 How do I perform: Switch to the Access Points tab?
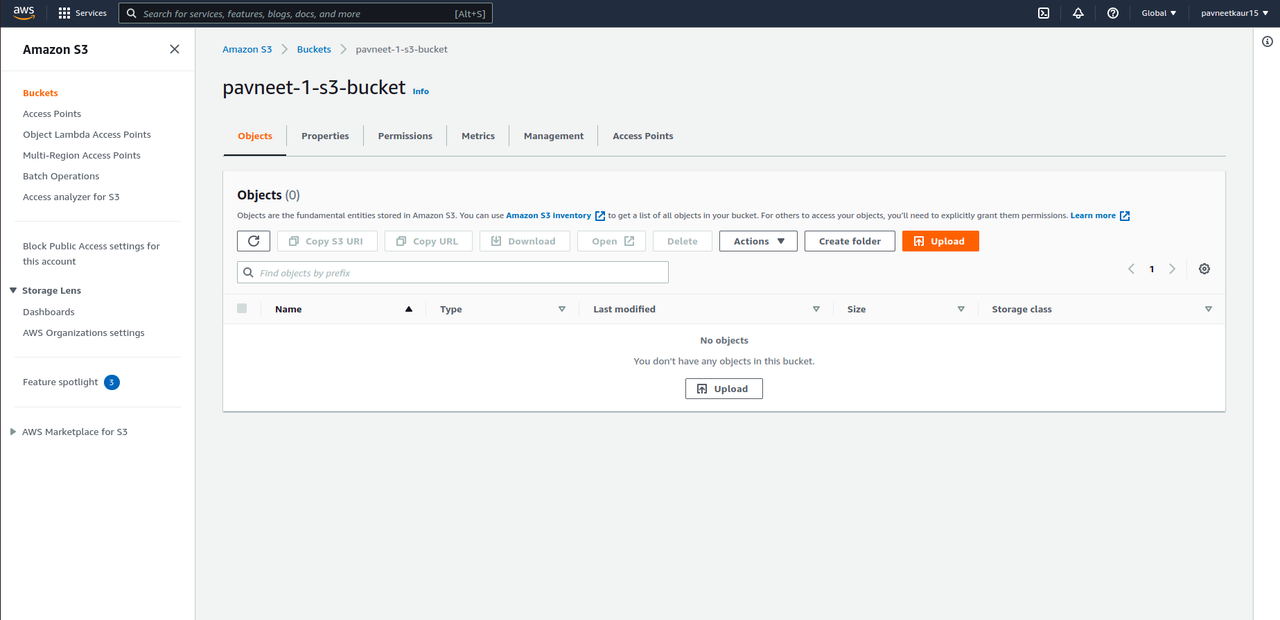click(x=643, y=136)
